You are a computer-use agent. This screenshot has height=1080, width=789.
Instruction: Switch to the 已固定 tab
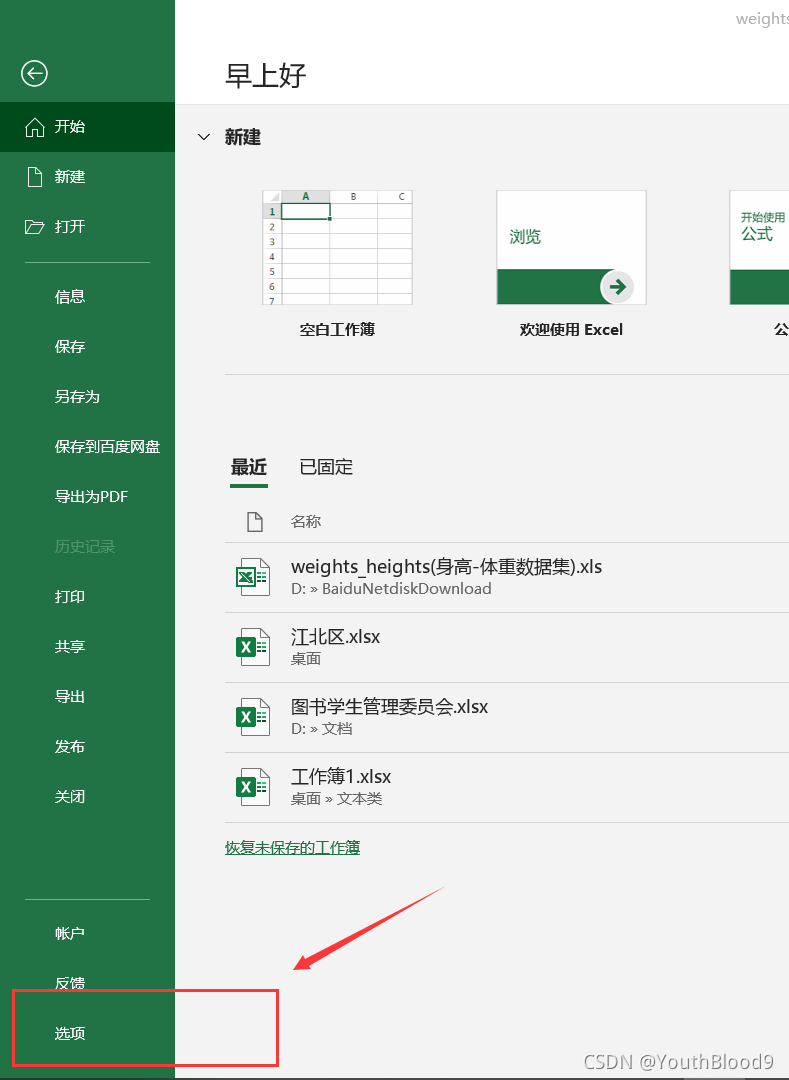(x=326, y=467)
